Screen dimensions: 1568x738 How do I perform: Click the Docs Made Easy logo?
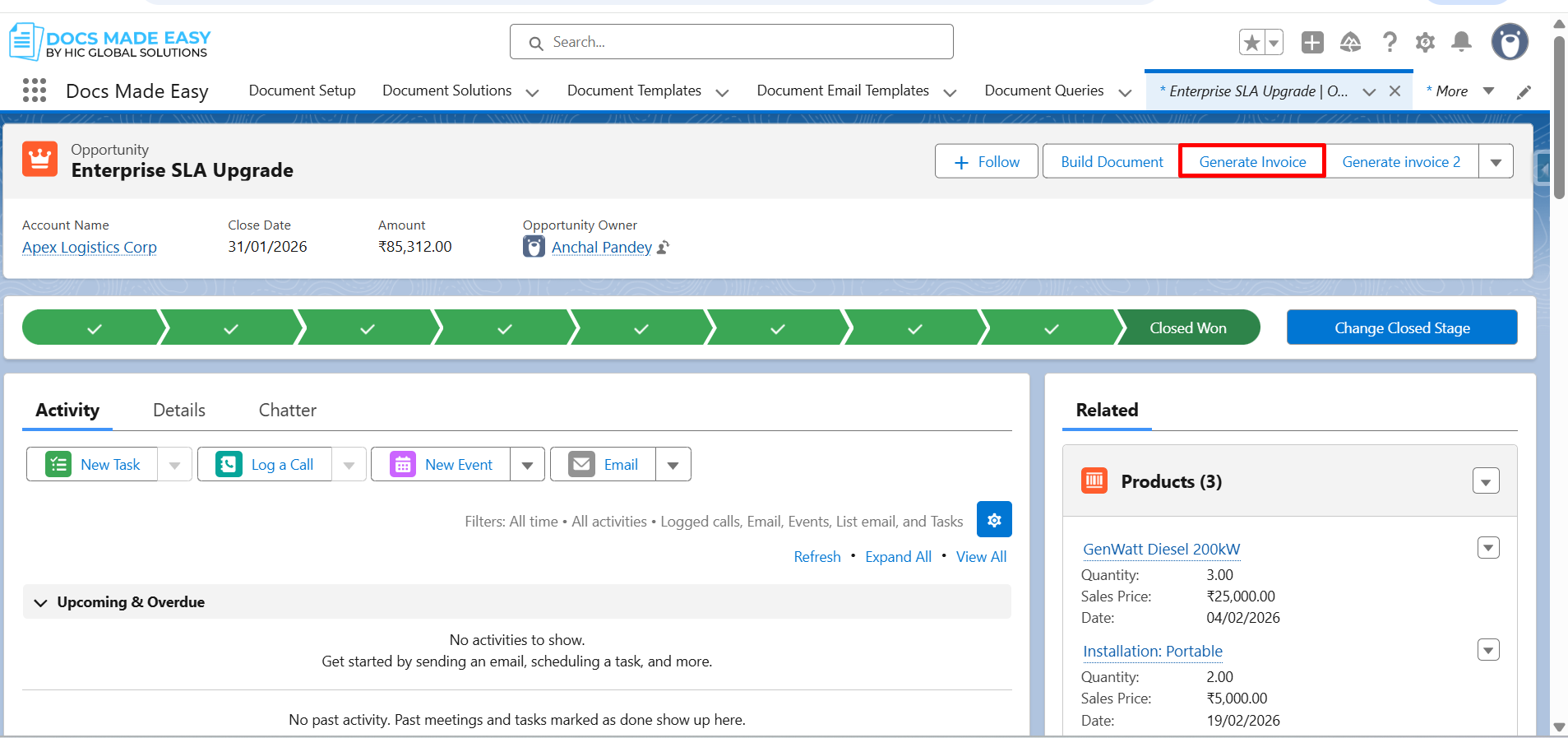[x=110, y=42]
